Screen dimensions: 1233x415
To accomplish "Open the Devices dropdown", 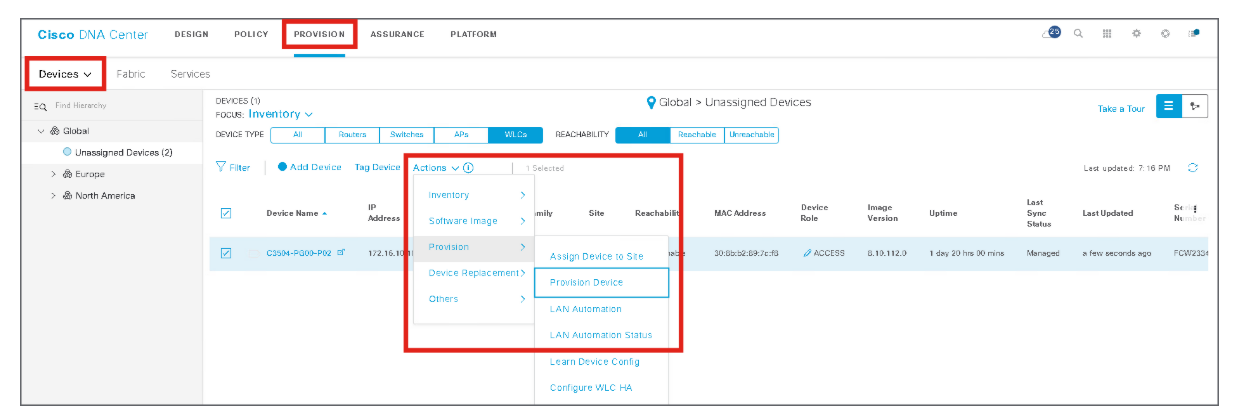I will coord(65,74).
